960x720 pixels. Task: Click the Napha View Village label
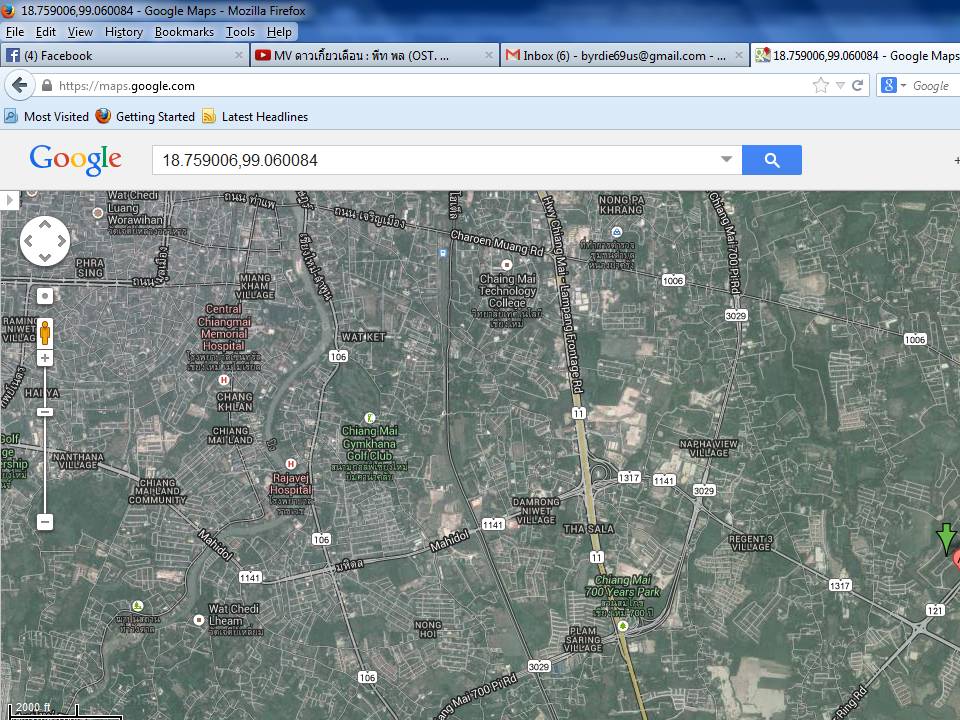coord(708,448)
